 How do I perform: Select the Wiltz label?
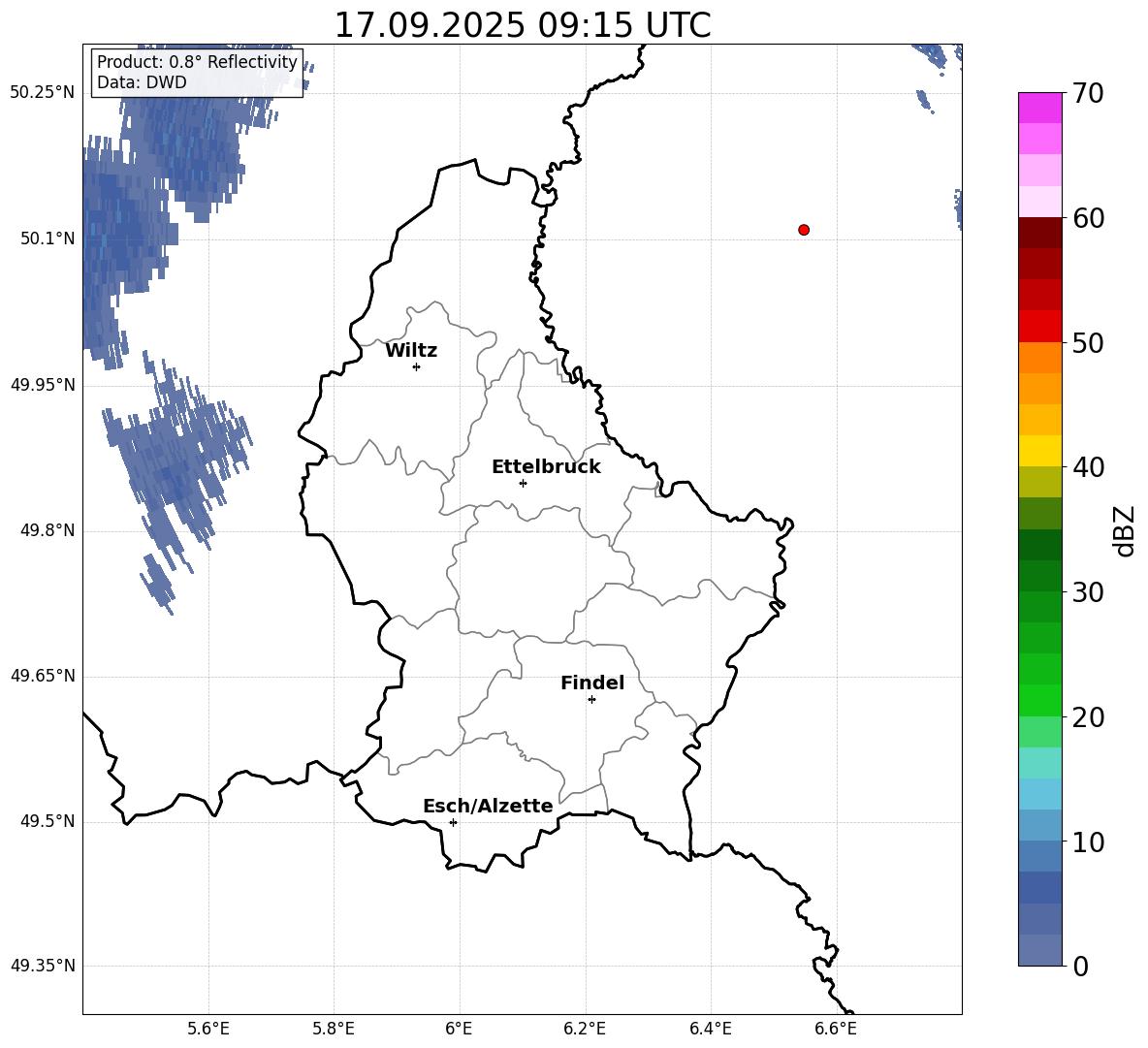[411, 351]
